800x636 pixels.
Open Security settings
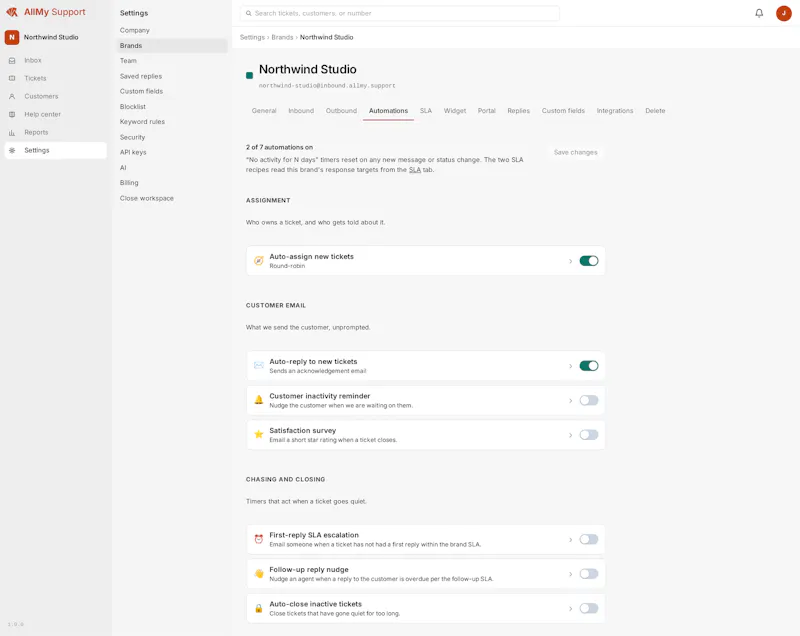coord(172,137)
